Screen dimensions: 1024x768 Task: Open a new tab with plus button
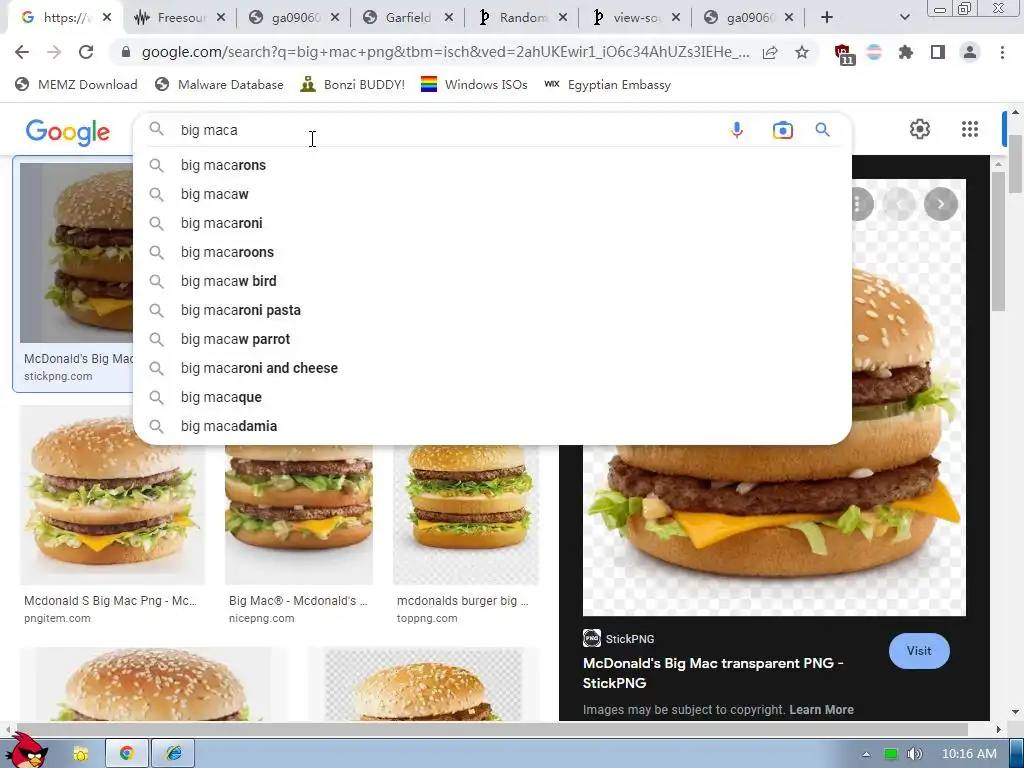(827, 18)
